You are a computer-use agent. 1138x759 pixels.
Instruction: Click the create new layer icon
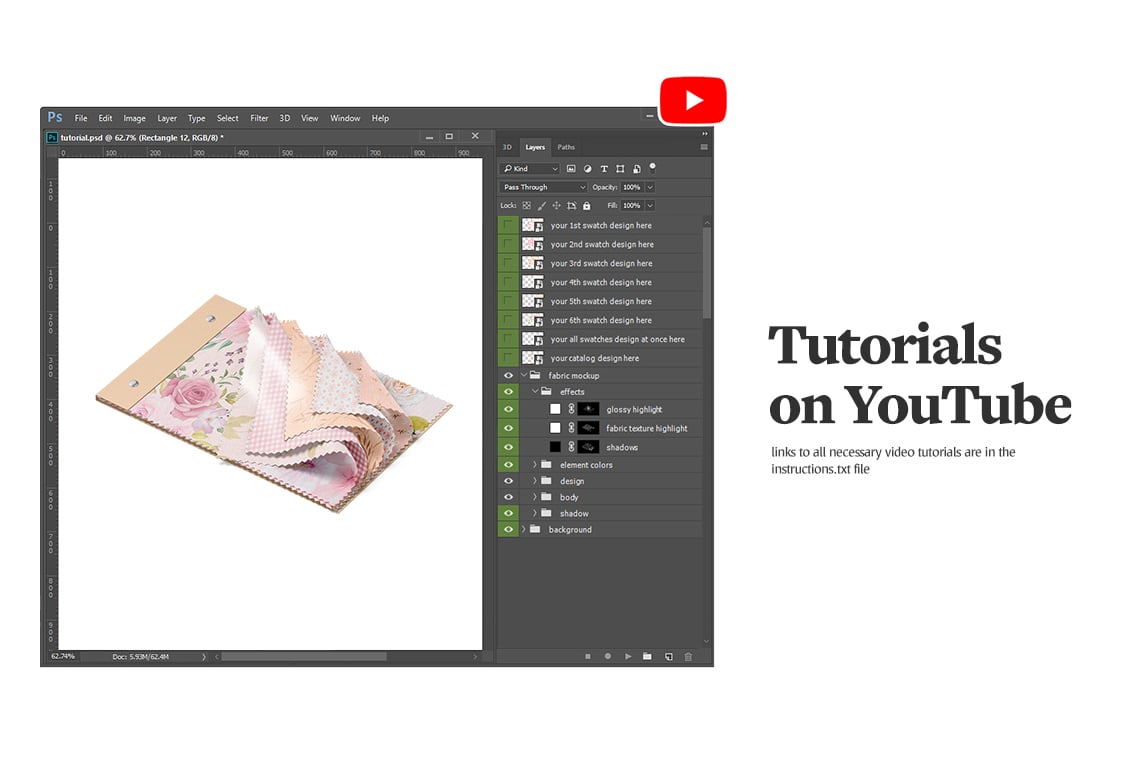[668, 656]
